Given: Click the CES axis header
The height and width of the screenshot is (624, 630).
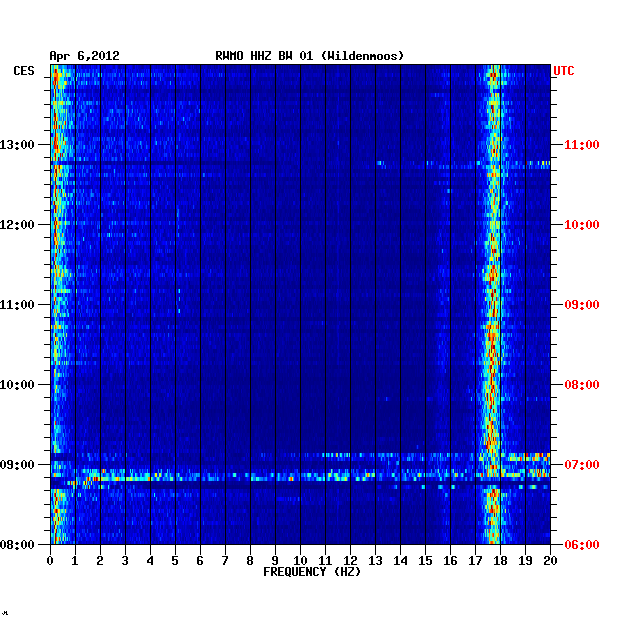Looking at the screenshot, I should pos(24,71).
